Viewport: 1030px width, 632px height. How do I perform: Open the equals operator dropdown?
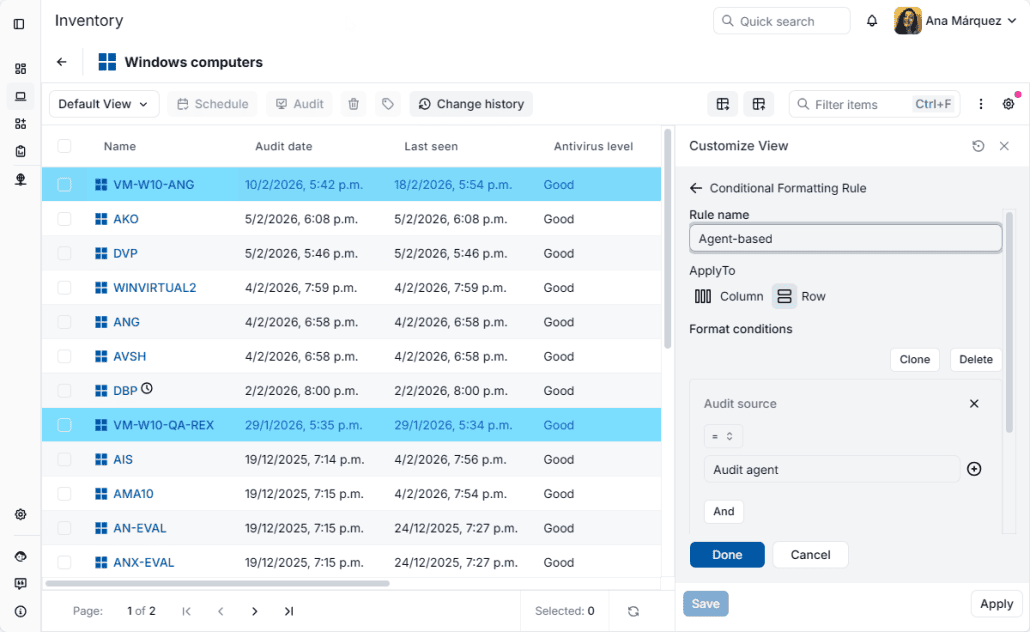click(723, 436)
